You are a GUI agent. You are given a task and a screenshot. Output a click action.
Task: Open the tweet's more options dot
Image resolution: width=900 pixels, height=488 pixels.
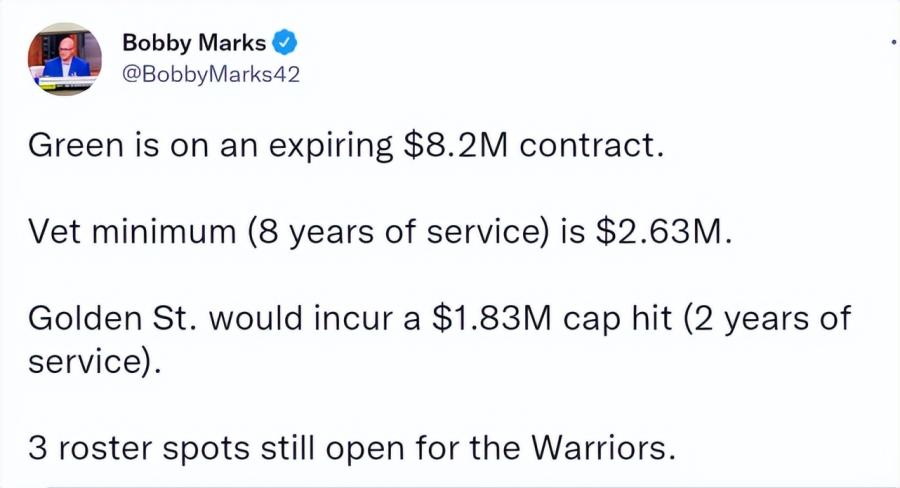click(894, 41)
